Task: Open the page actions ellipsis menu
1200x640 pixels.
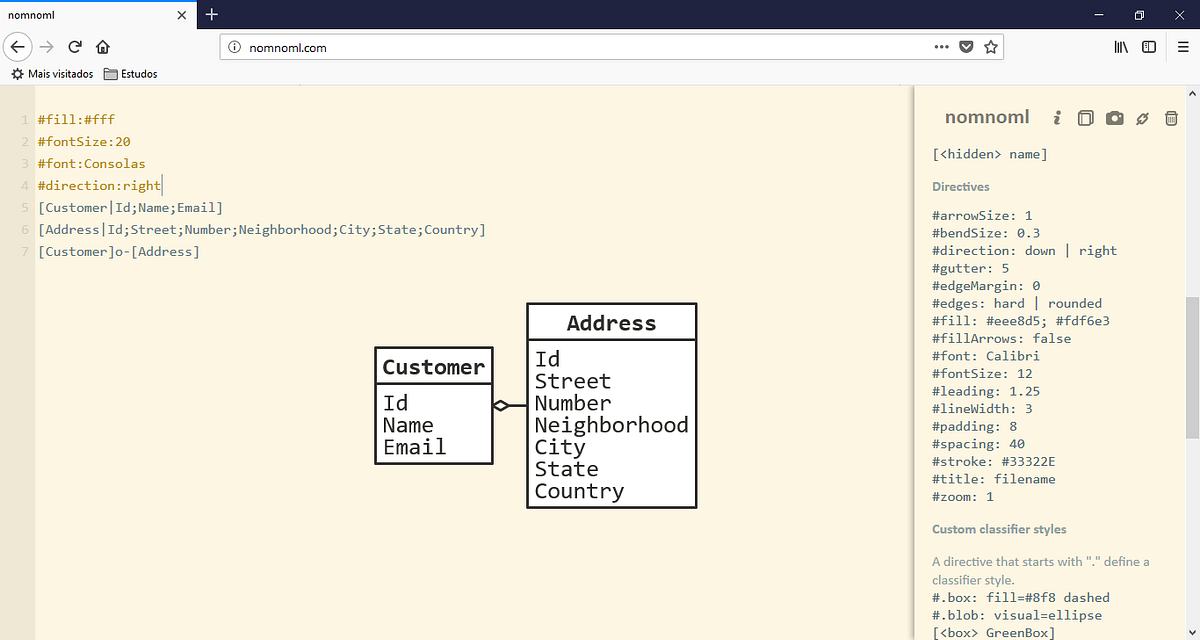Action: pyautogui.click(x=941, y=46)
